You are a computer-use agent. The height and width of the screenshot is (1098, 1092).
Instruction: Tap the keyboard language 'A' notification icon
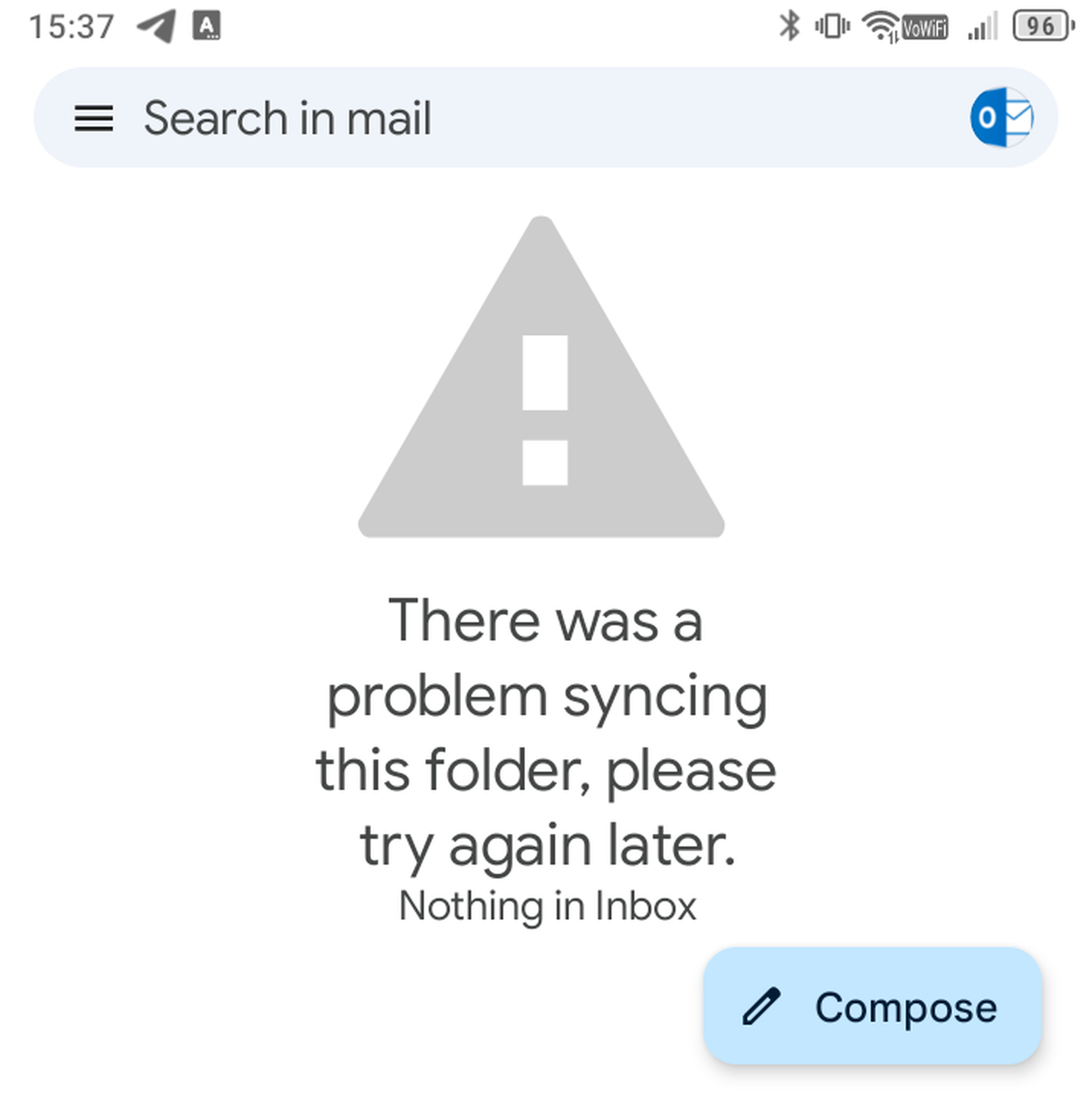point(206,26)
